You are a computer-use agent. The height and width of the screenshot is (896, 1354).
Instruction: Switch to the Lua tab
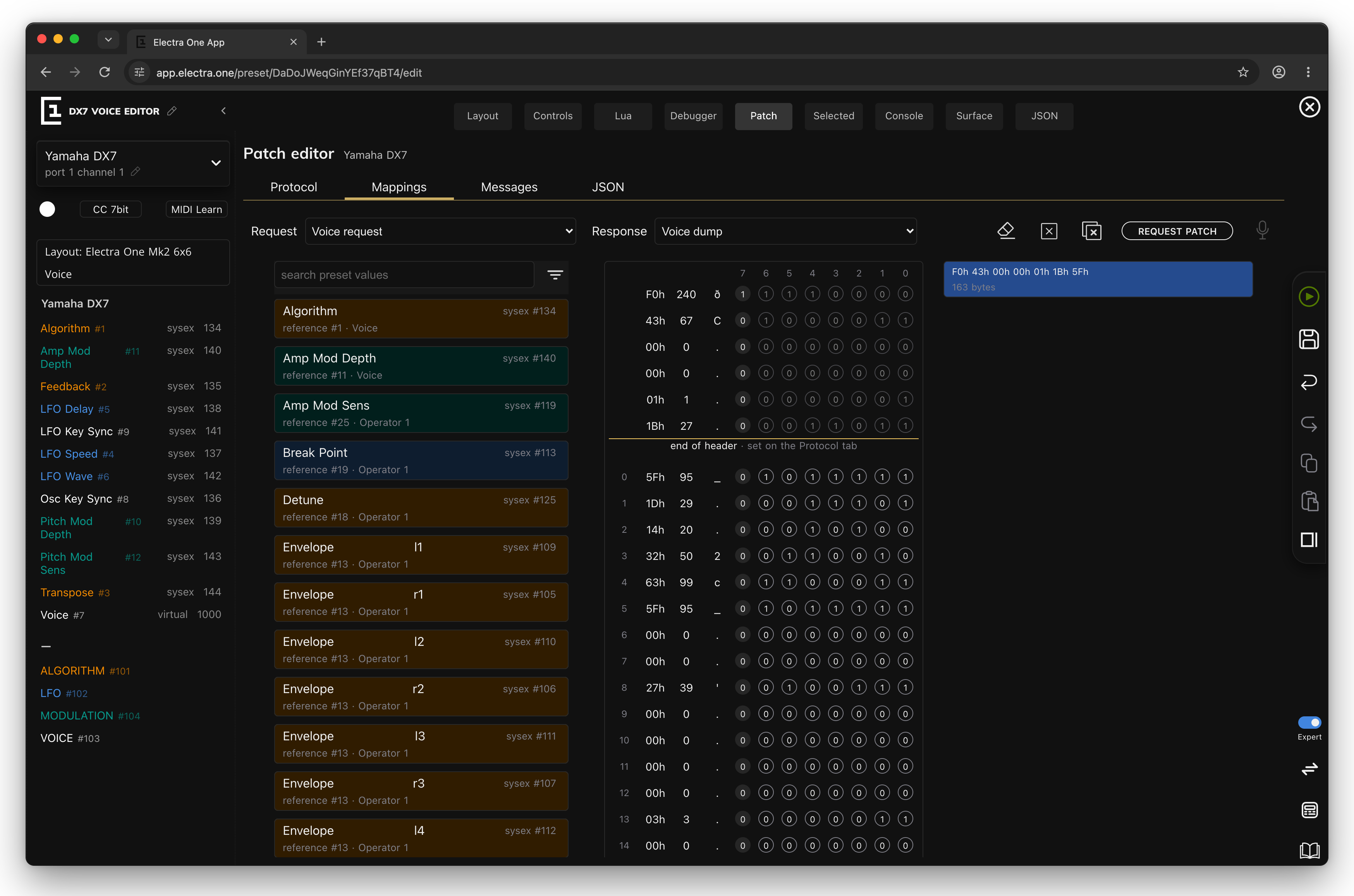(x=623, y=116)
